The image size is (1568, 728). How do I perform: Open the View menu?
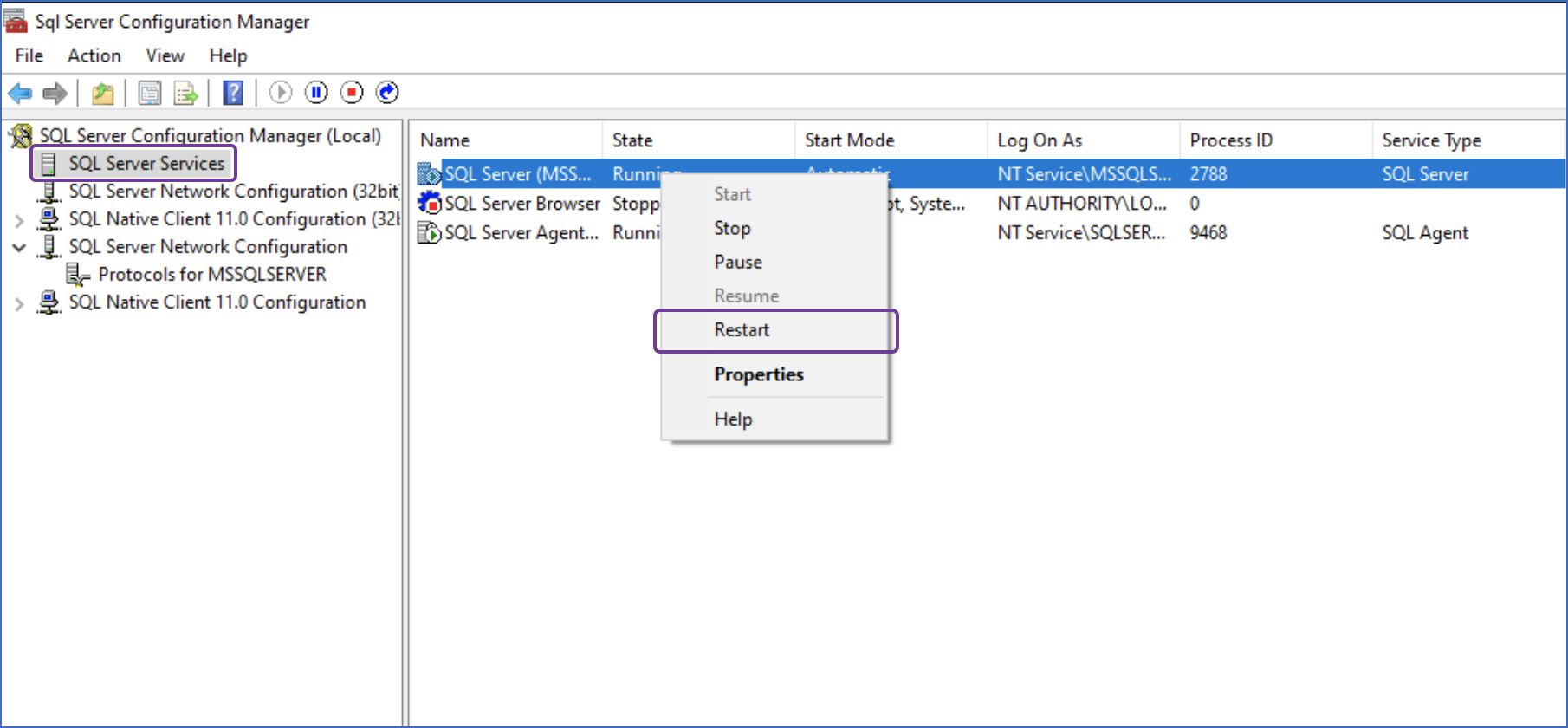coord(165,55)
